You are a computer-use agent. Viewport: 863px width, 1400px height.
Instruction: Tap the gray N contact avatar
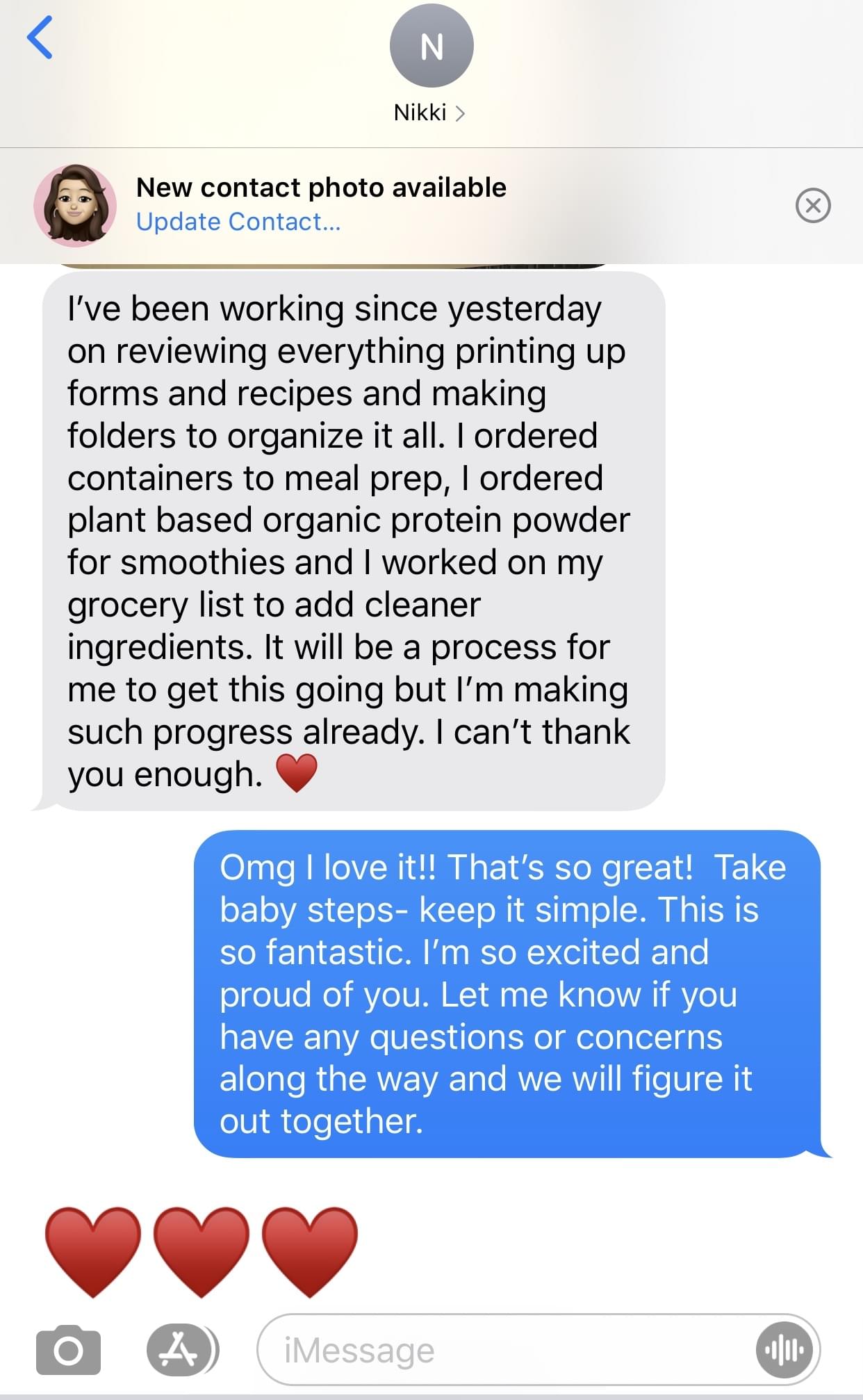(431, 46)
